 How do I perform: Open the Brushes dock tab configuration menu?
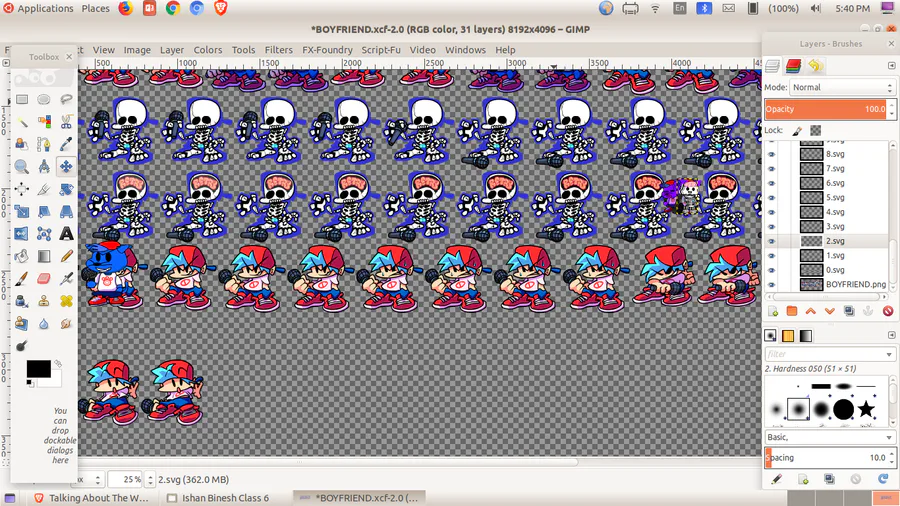click(x=891, y=334)
